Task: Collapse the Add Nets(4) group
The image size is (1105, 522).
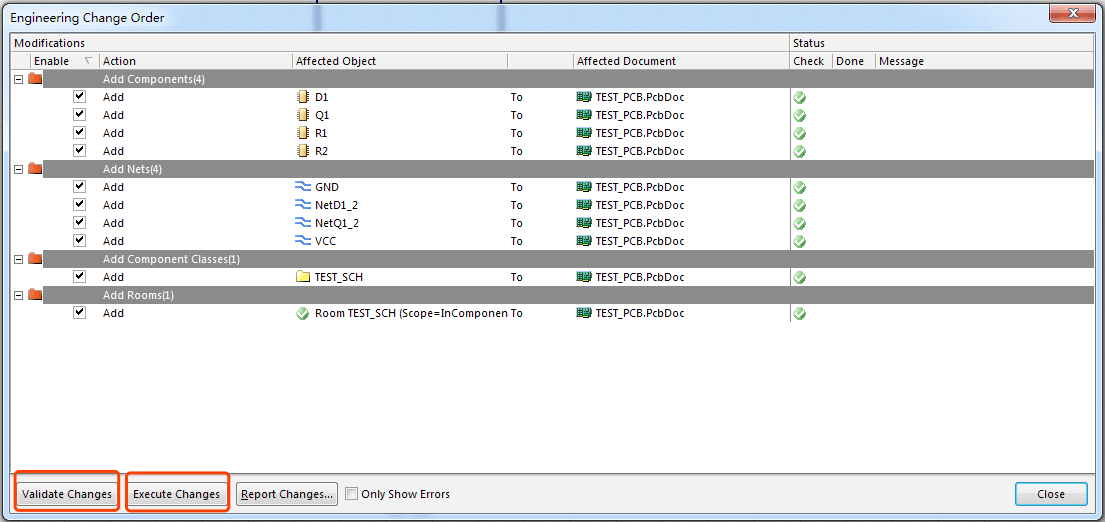Action: [18, 169]
